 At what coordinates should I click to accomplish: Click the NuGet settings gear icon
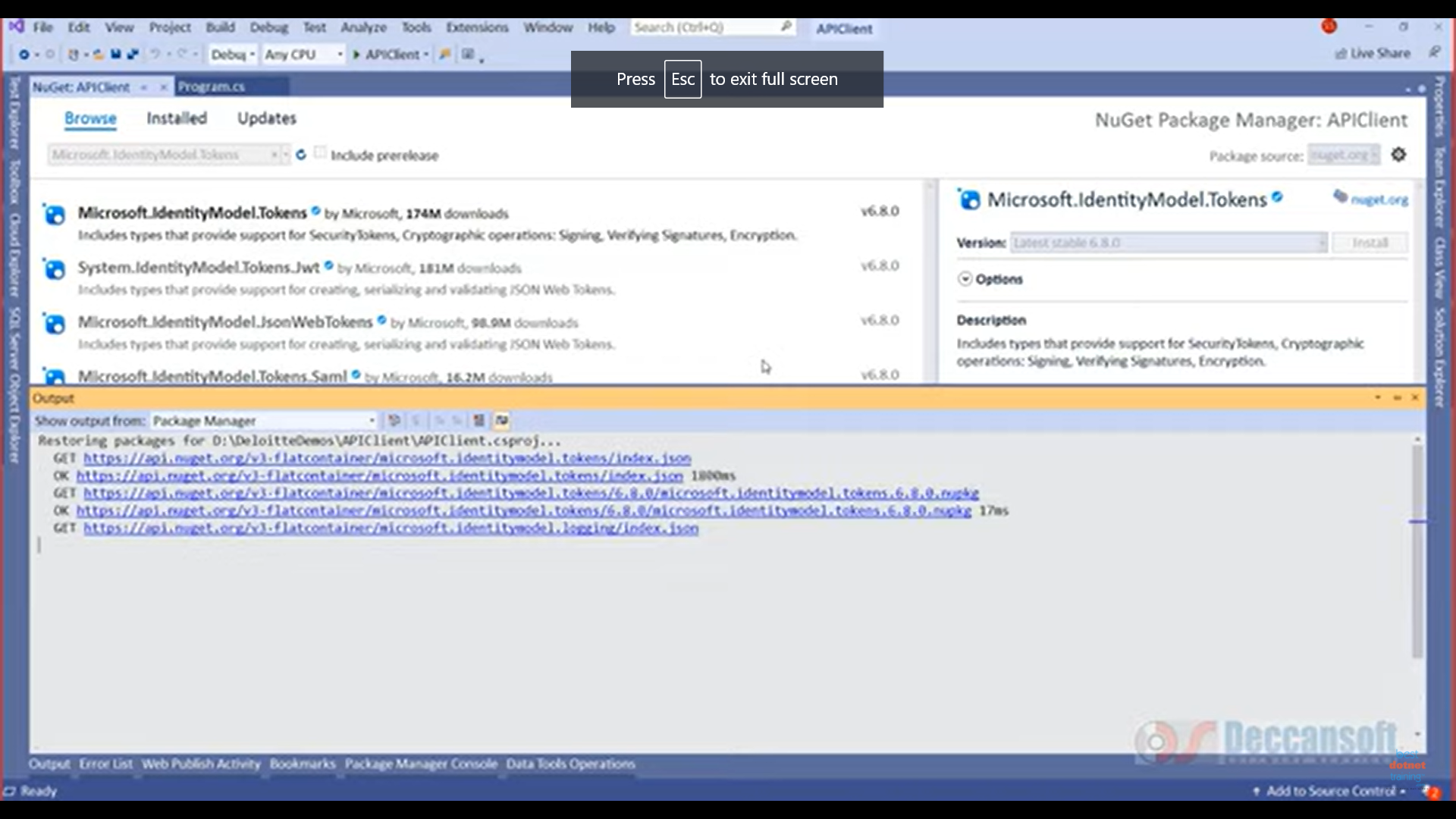[1398, 155]
